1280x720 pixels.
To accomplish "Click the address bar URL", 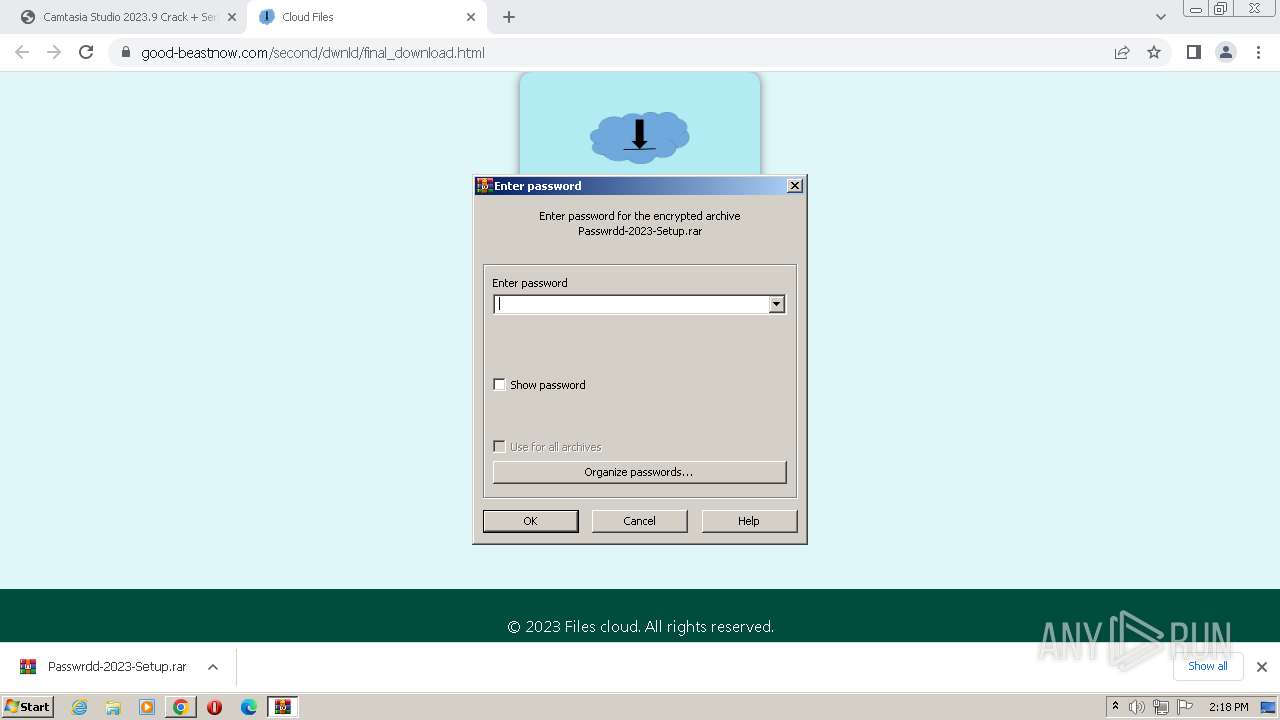I will point(313,52).
